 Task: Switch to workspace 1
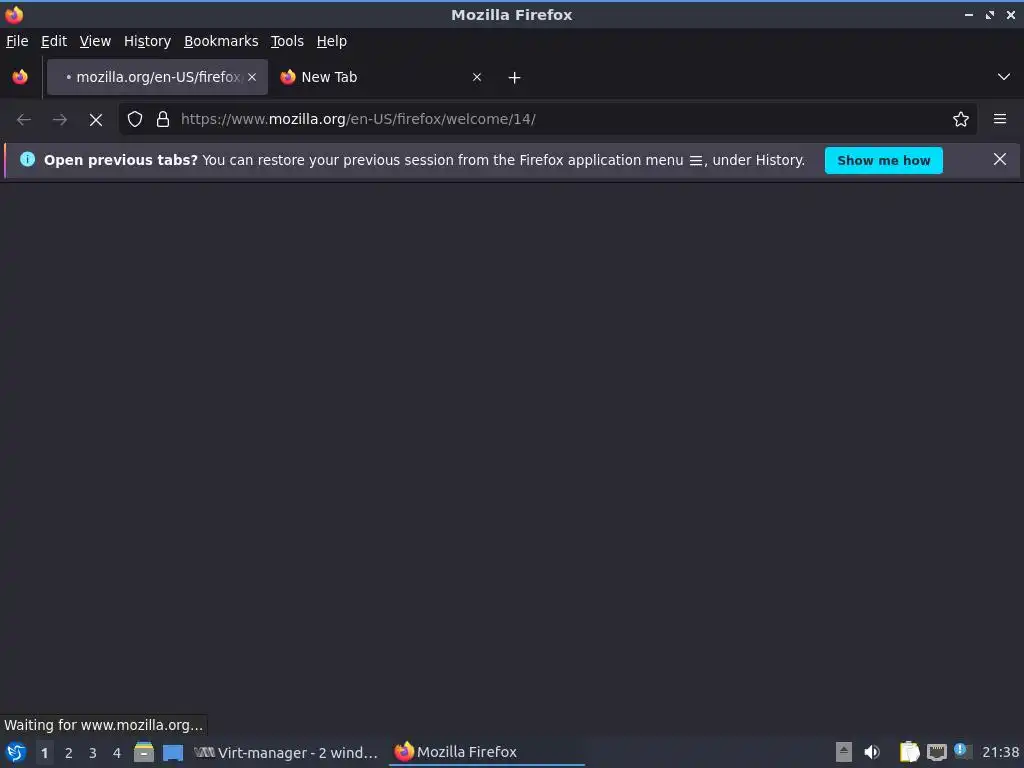pos(44,753)
